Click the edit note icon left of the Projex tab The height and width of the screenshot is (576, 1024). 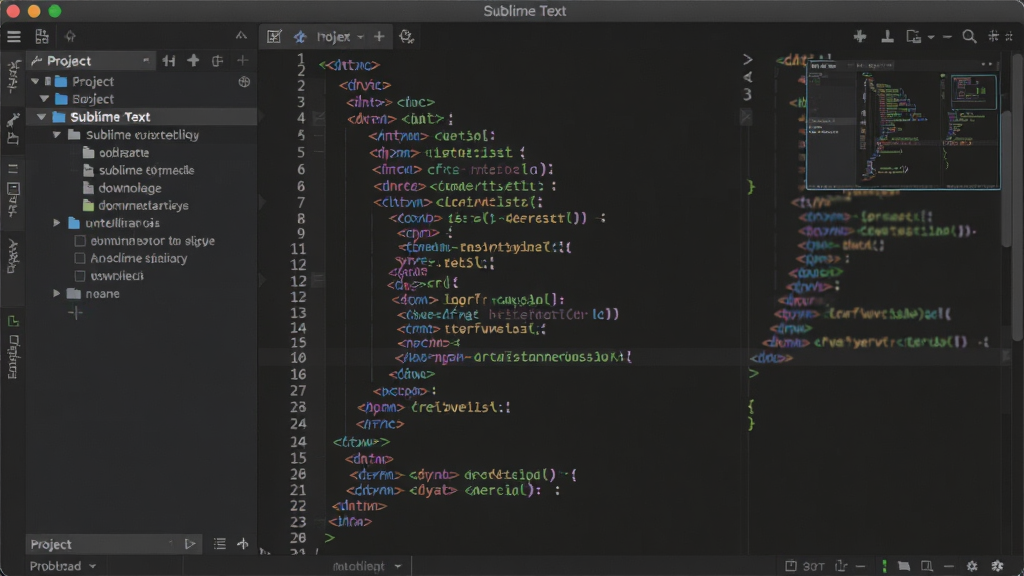[274, 37]
